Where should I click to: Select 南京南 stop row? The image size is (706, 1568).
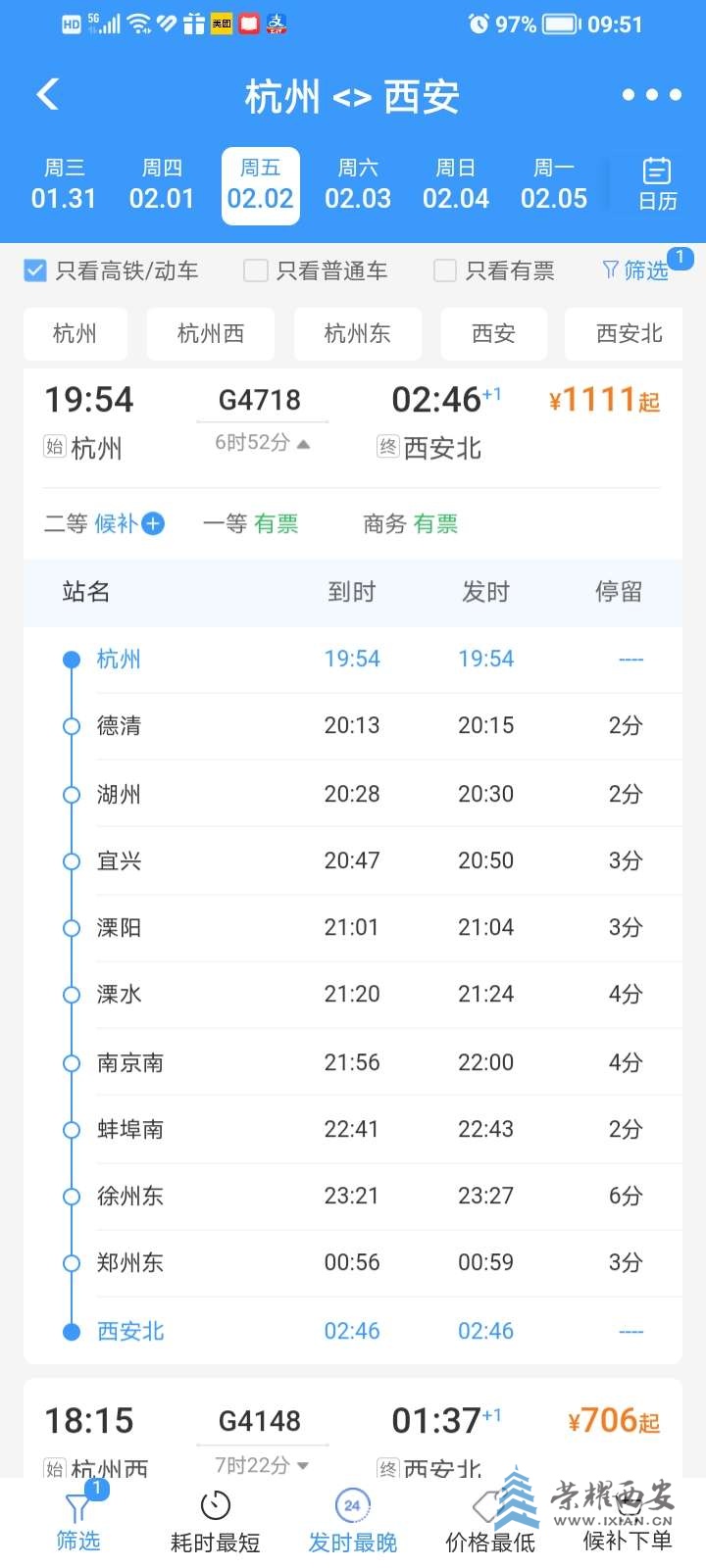[353, 1062]
